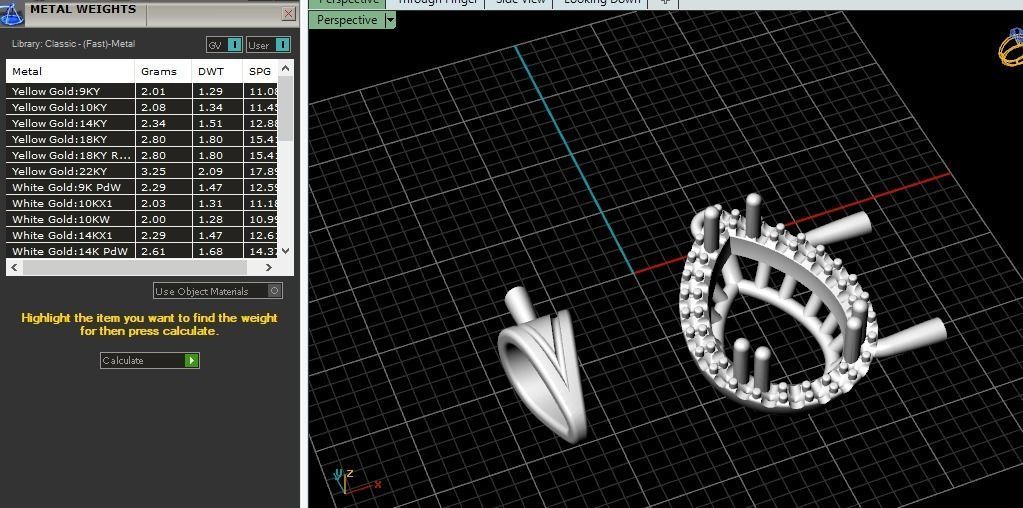Click the 2.00 grams value for 10KW
1023x508 pixels.
[153, 219]
